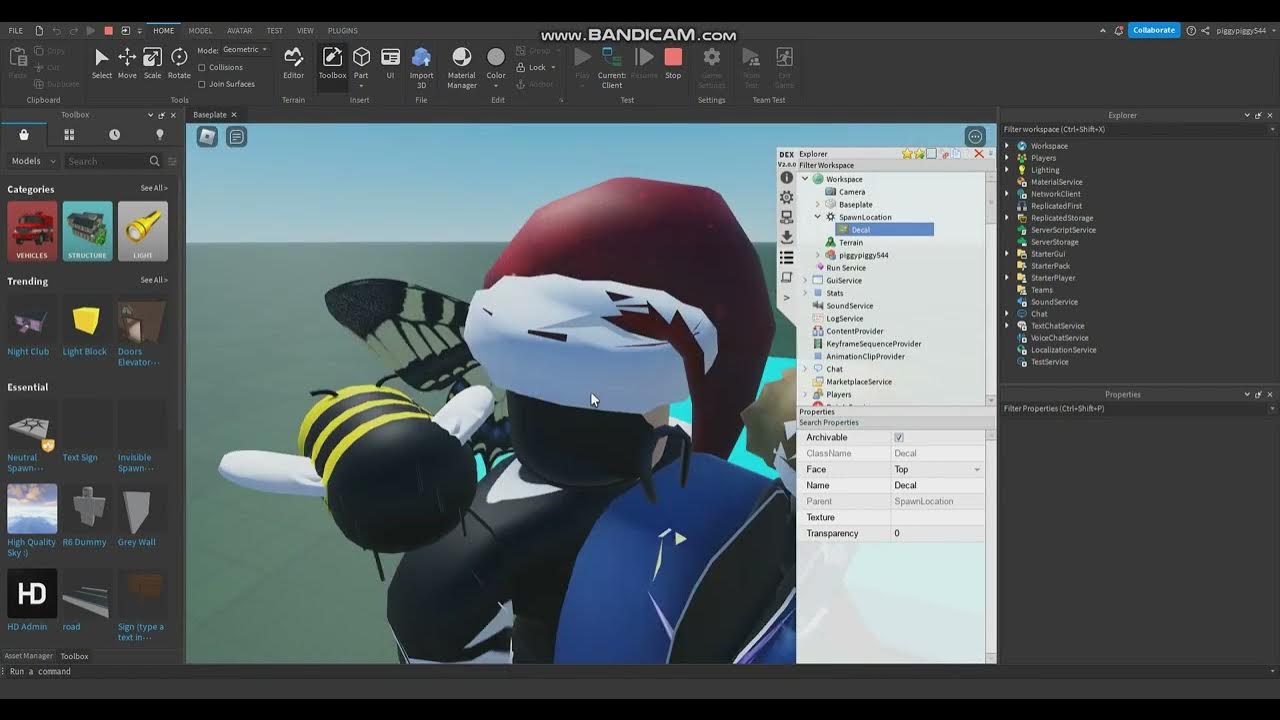Click the Roblox menu viewport icon

point(207,137)
